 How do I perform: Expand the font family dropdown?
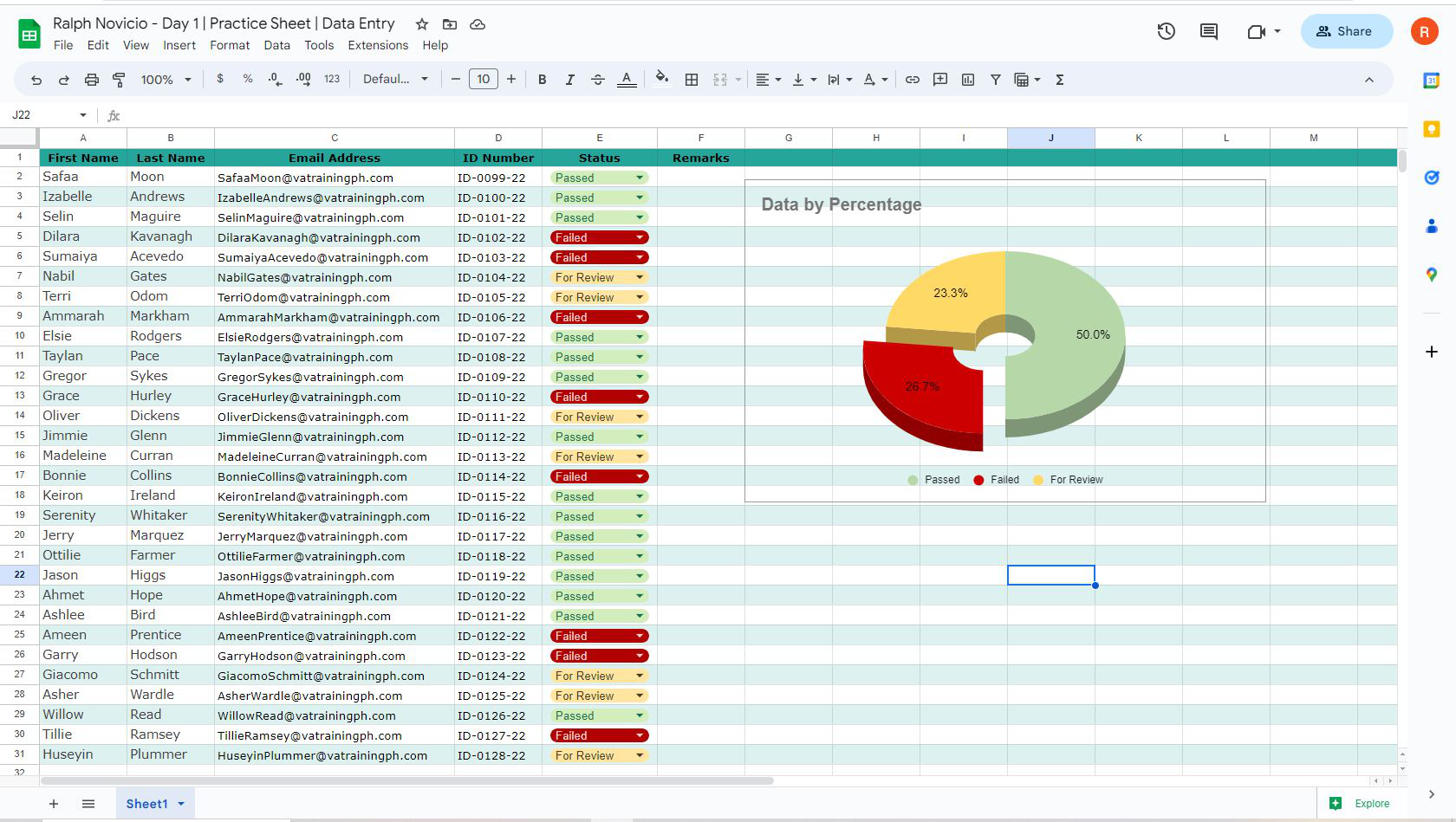(x=396, y=80)
